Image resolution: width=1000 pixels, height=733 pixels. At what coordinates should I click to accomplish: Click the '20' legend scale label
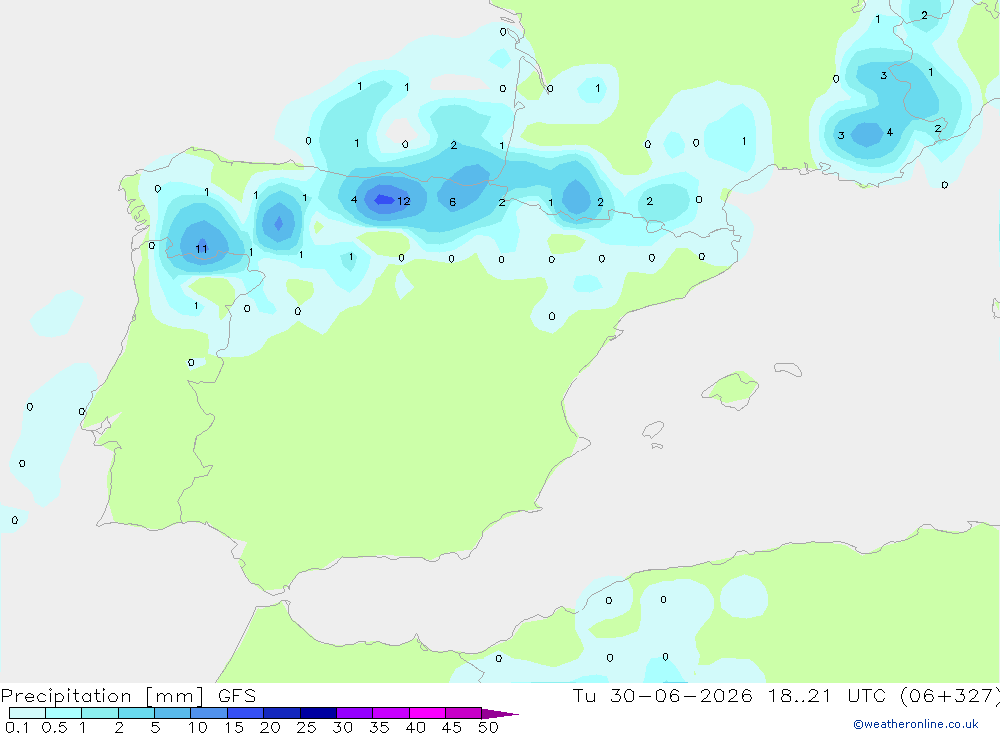(x=270, y=727)
